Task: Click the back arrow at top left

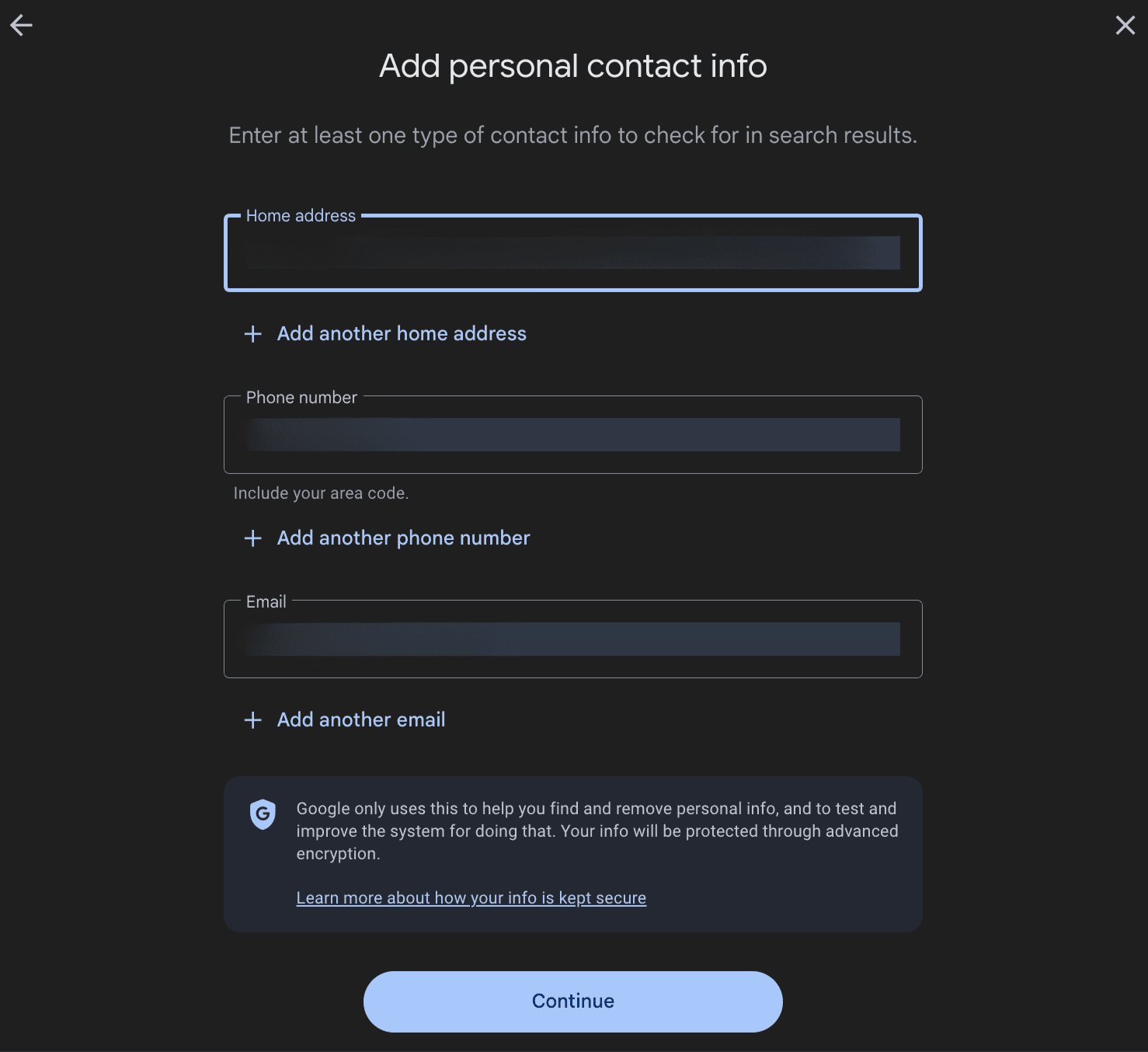Action: pos(21,25)
